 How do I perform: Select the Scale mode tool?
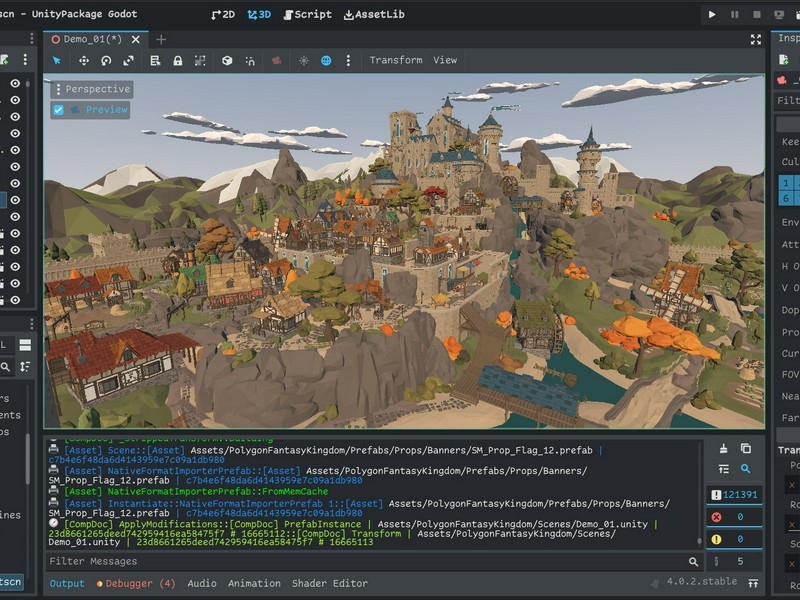129,60
